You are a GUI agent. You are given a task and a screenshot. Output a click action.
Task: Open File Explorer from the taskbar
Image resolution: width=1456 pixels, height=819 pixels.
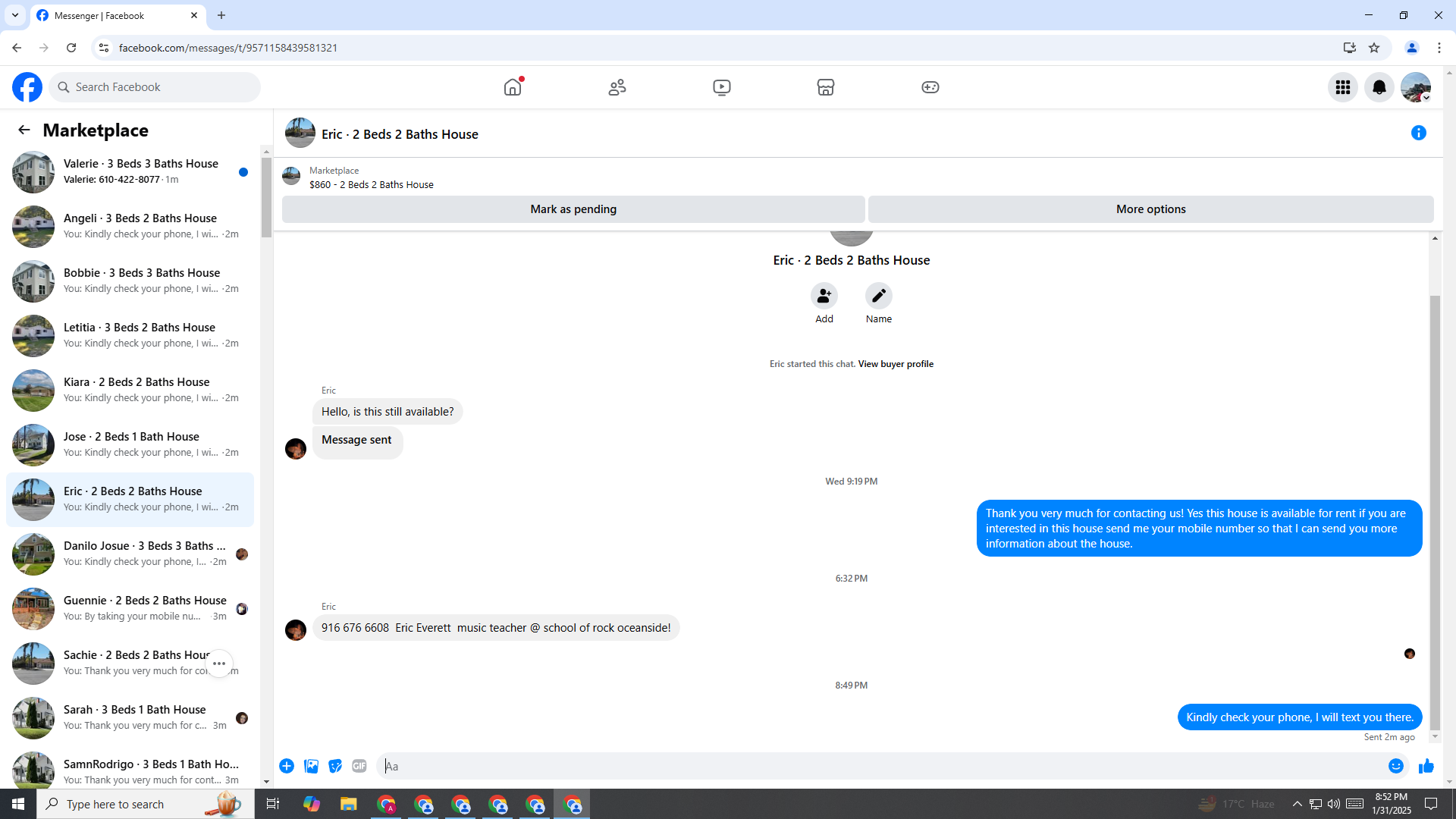pos(348,804)
